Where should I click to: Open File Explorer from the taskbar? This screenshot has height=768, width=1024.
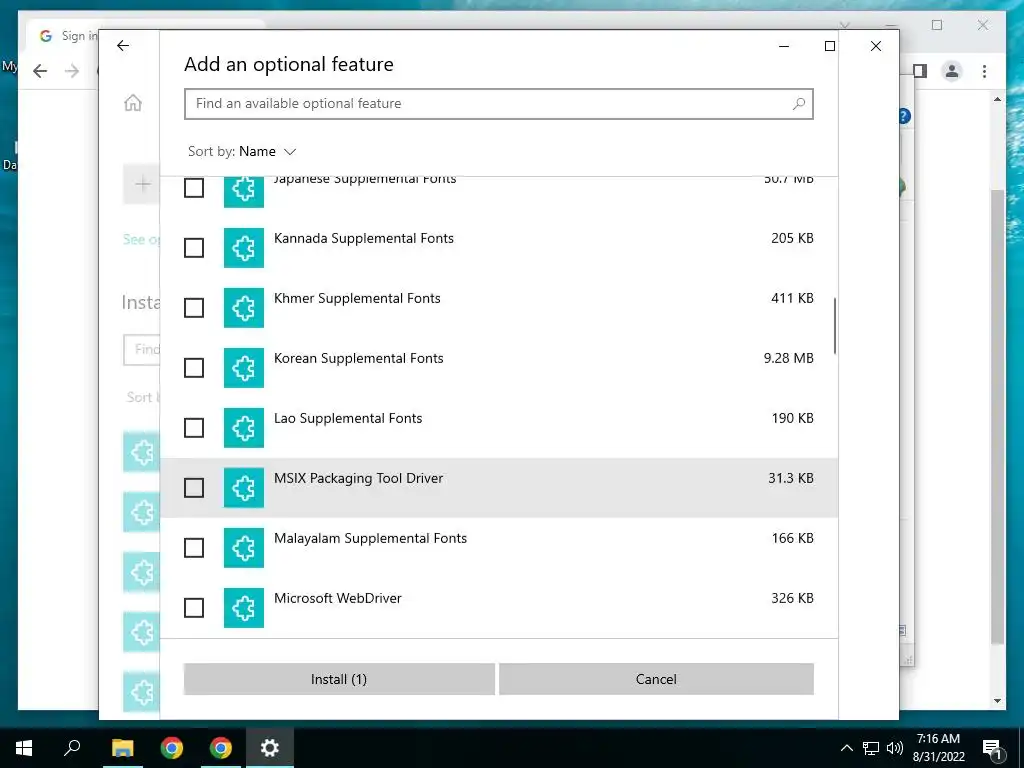(x=122, y=748)
